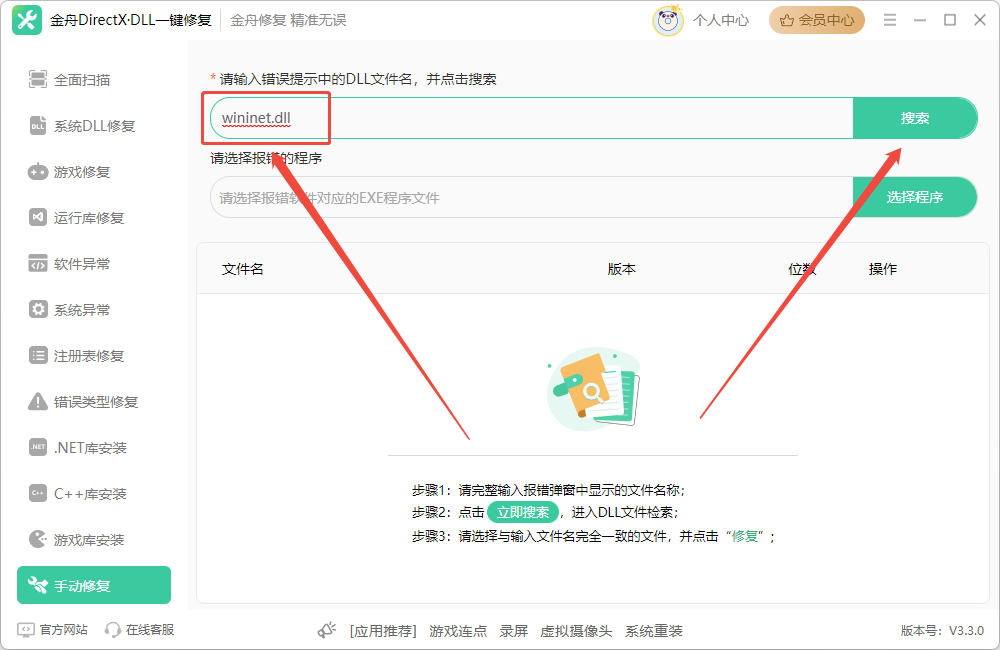Screen dimensions: 1000x650
Task: Click the megaphone announcement icon
Action: 327,630
